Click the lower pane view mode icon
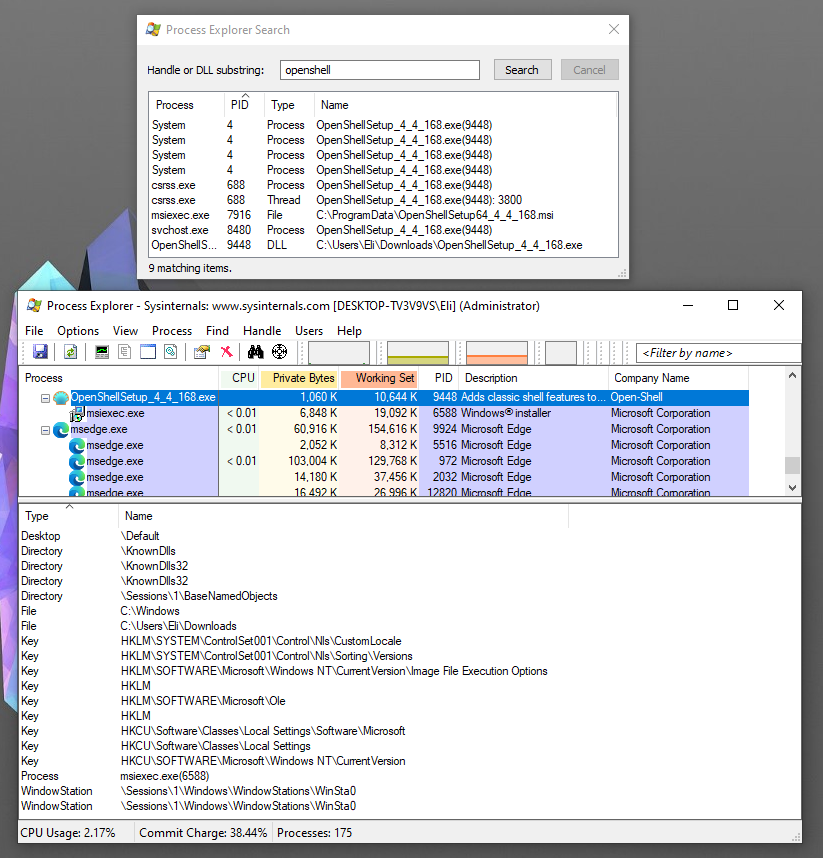The width and height of the screenshot is (823, 858). 171,352
